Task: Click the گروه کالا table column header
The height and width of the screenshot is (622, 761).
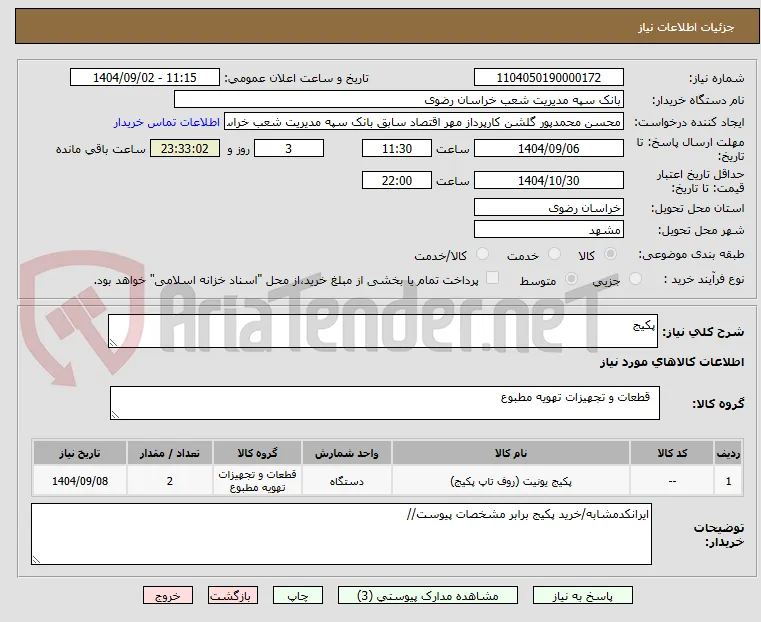Action: point(257,453)
